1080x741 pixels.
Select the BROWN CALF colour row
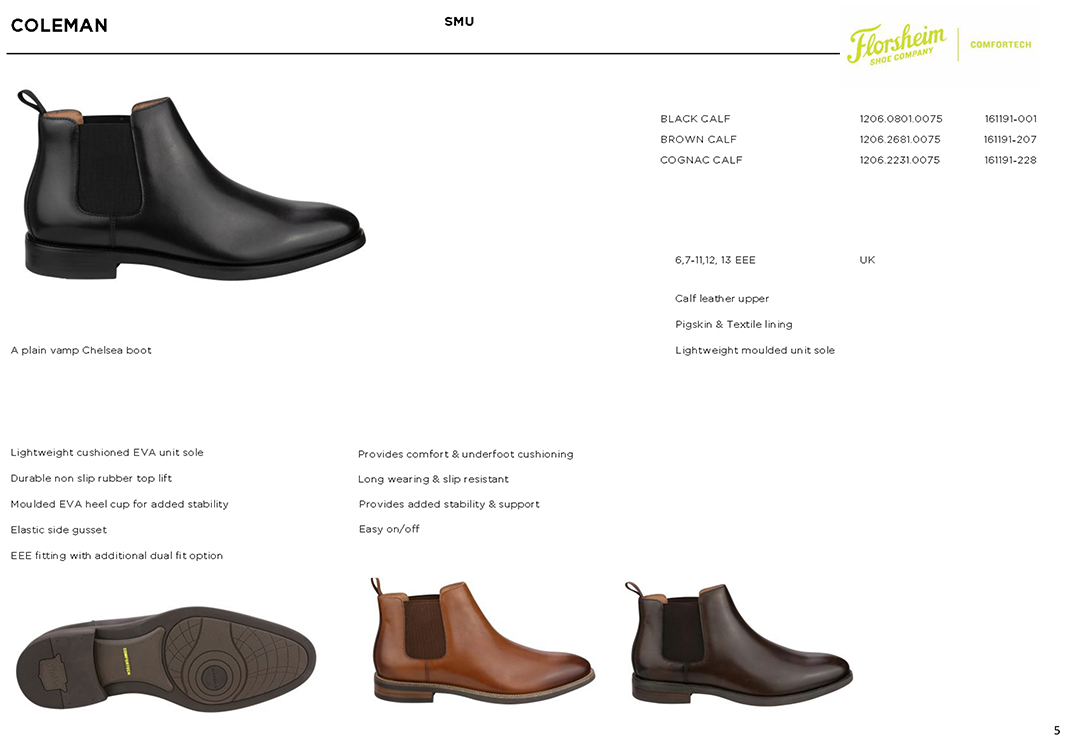click(x=848, y=139)
